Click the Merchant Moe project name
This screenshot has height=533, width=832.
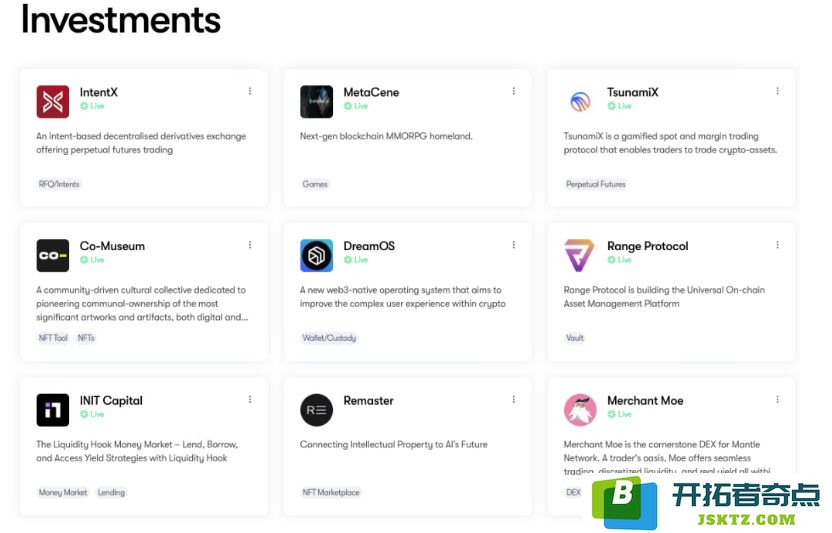tap(645, 401)
